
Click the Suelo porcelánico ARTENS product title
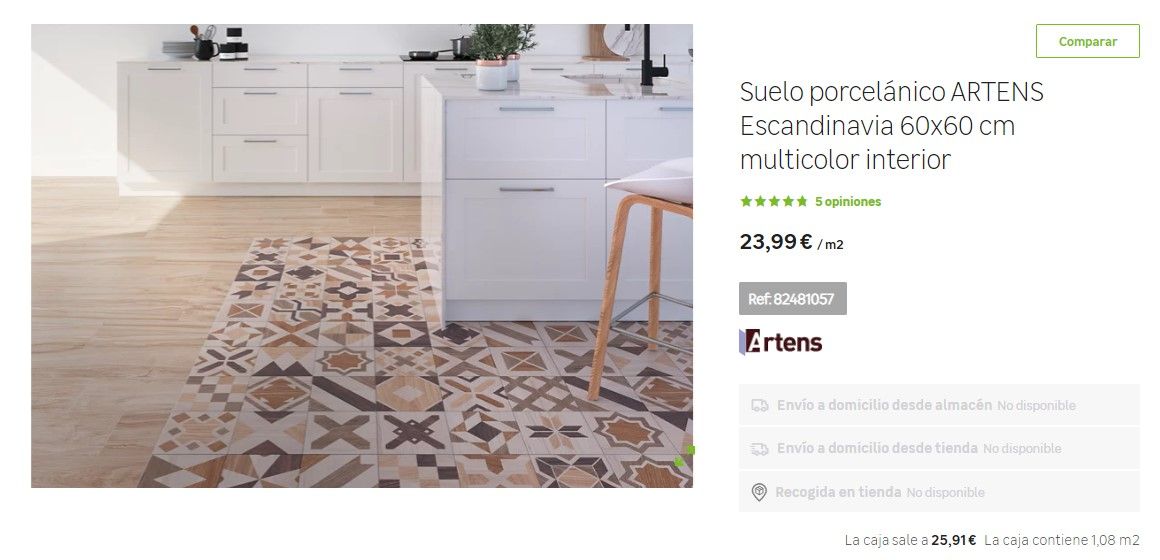pyautogui.click(x=891, y=125)
